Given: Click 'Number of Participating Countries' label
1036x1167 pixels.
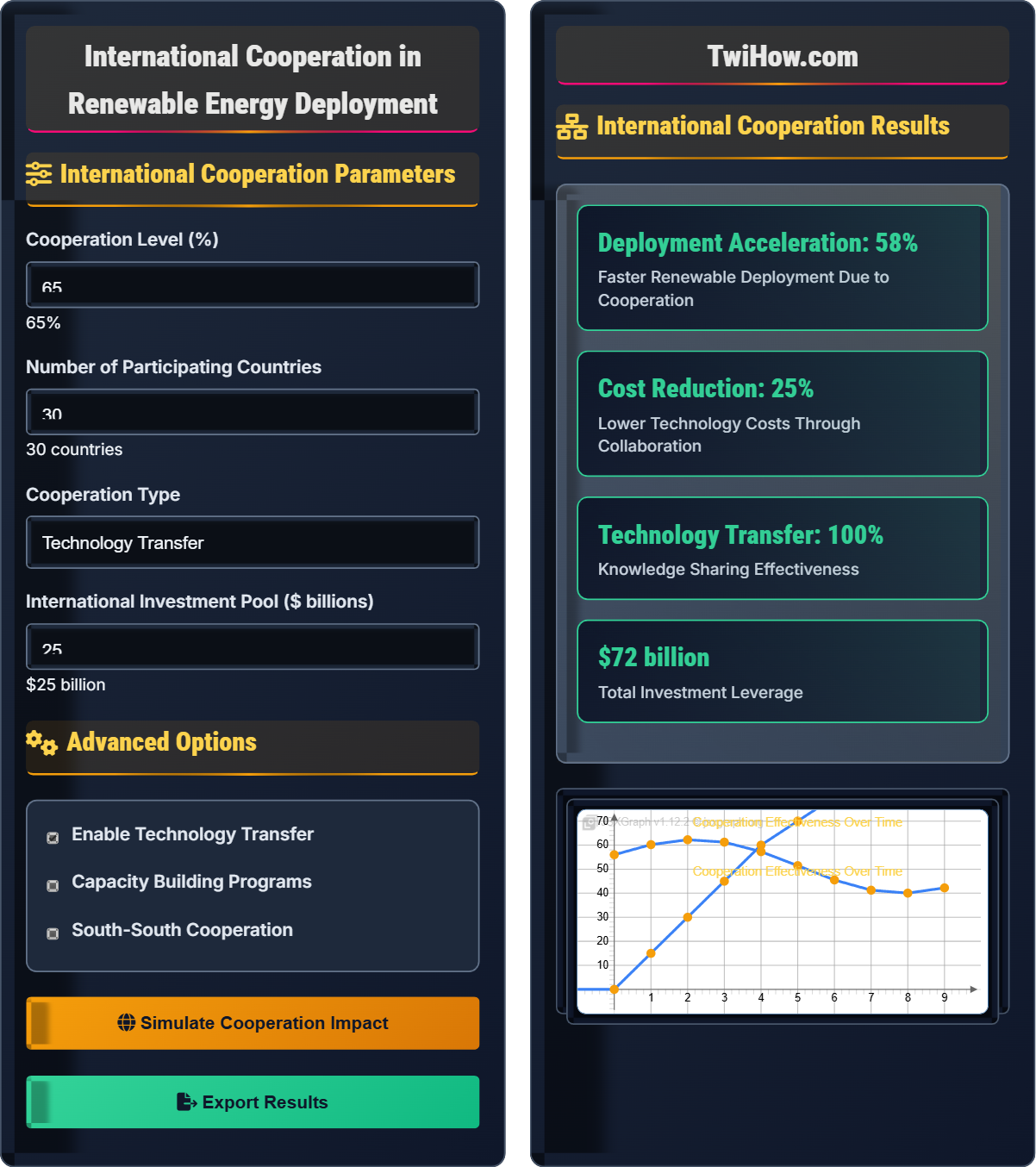Looking at the screenshot, I should click(x=173, y=367).
